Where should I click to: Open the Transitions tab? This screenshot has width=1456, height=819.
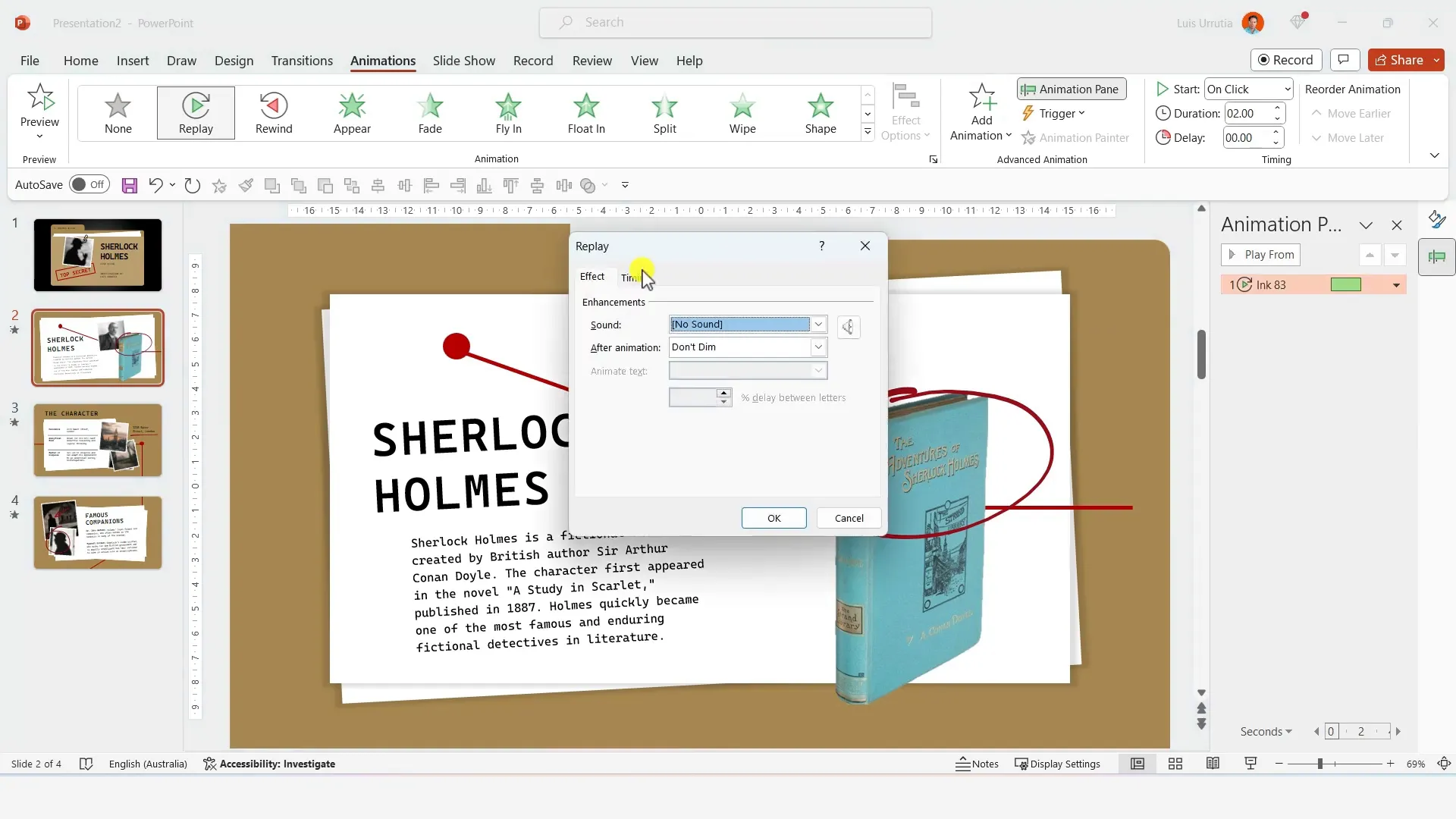[x=302, y=61]
